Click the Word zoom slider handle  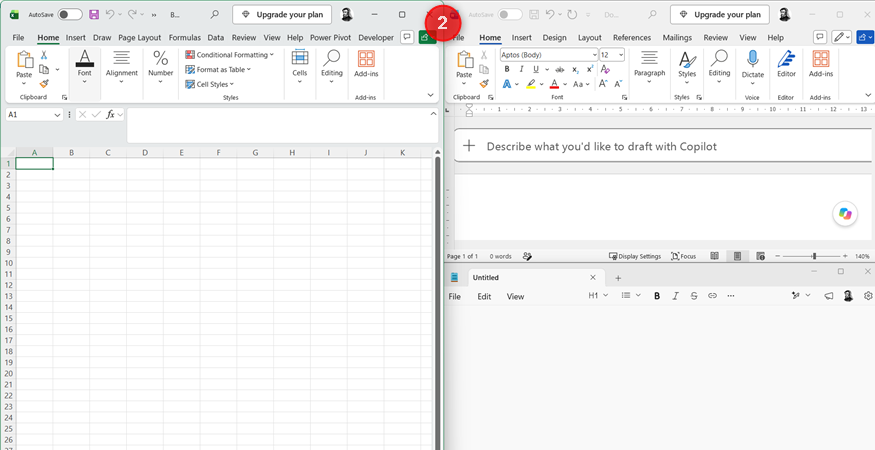click(x=814, y=256)
